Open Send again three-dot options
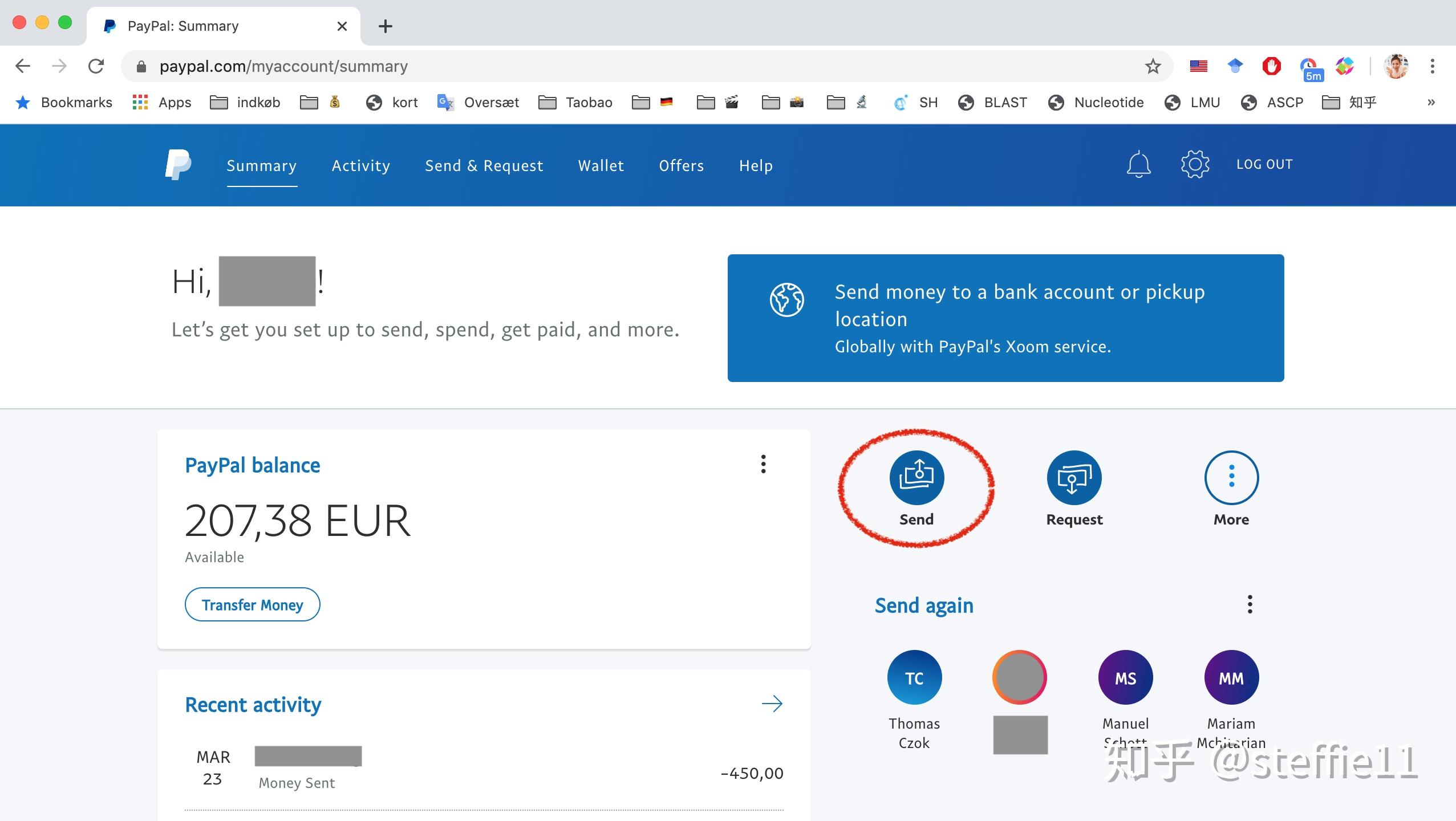Screen dimensions: 1456x821 (x=1250, y=604)
